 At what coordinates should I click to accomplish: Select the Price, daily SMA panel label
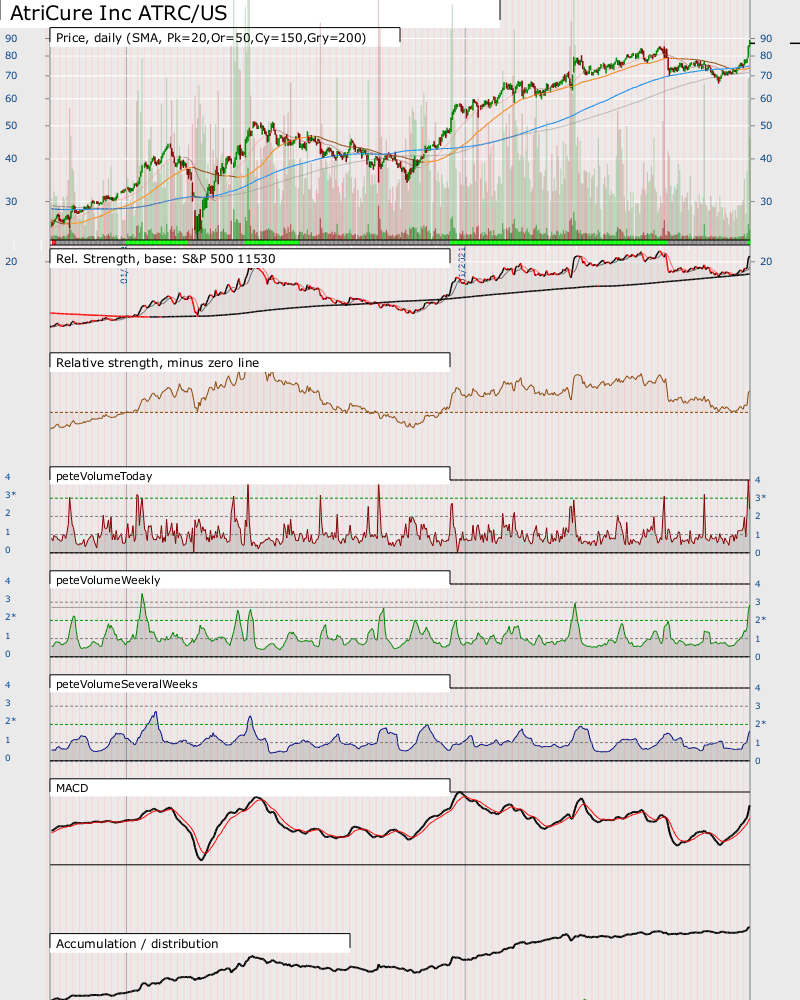[211, 38]
